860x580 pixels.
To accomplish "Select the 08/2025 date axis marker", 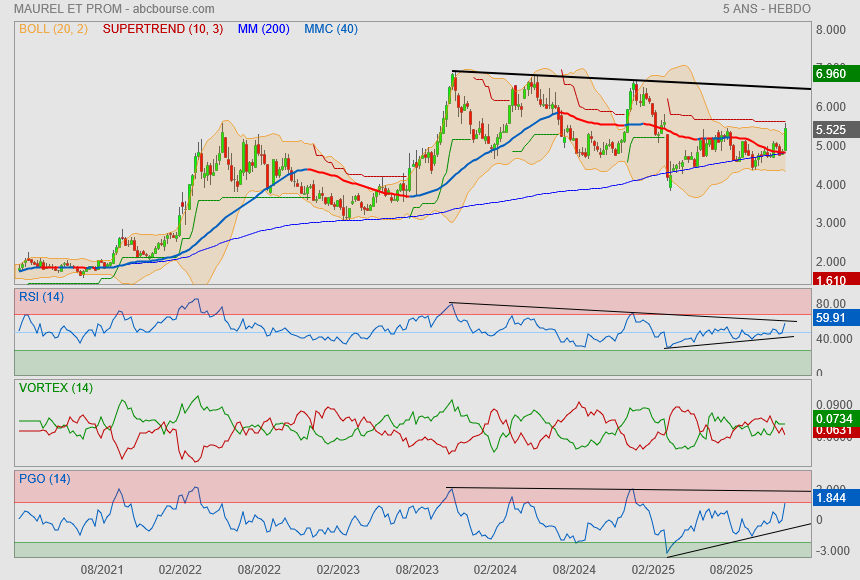I will (x=731, y=569).
